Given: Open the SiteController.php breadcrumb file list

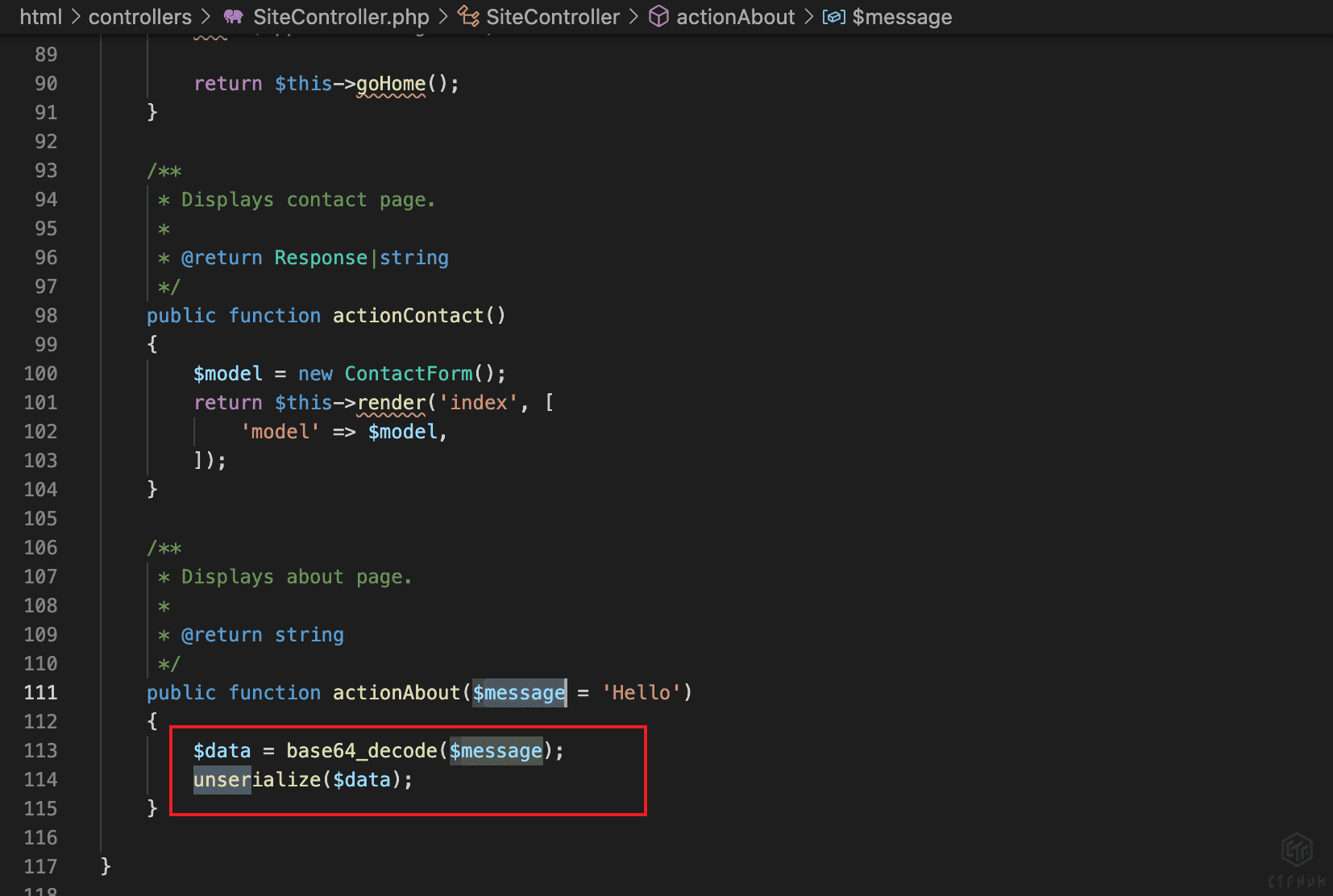Looking at the screenshot, I should (x=341, y=17).
